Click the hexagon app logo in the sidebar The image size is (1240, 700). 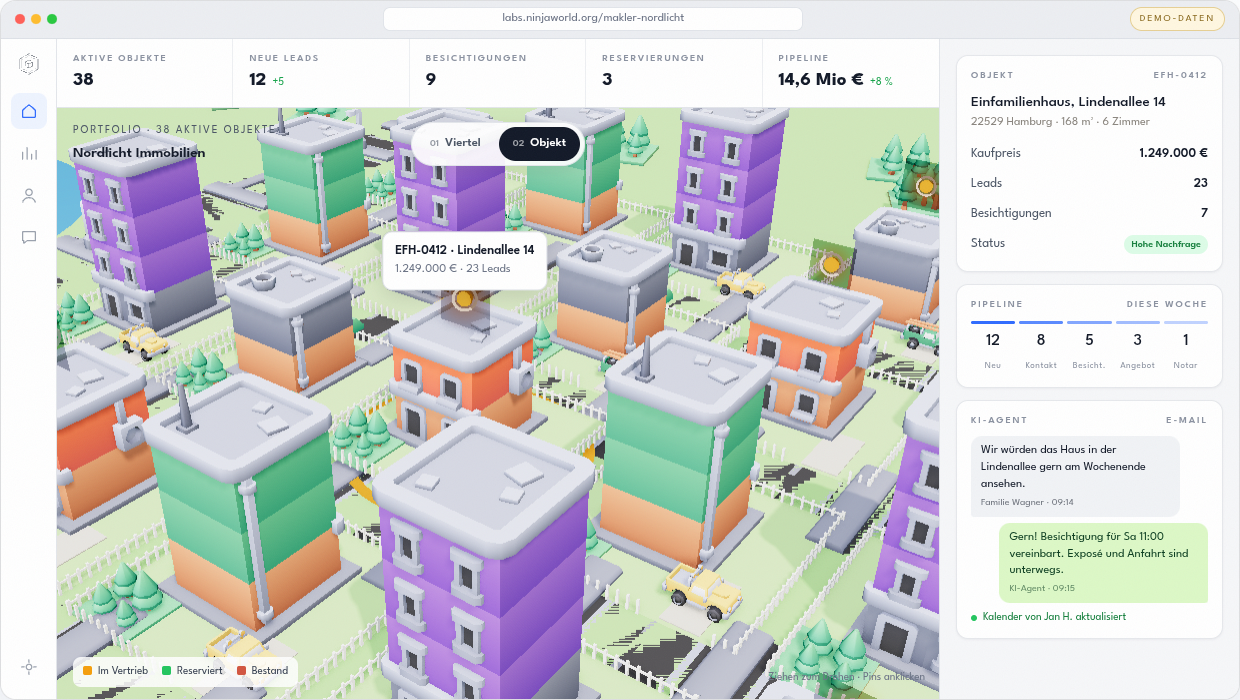tap(29, 64)
